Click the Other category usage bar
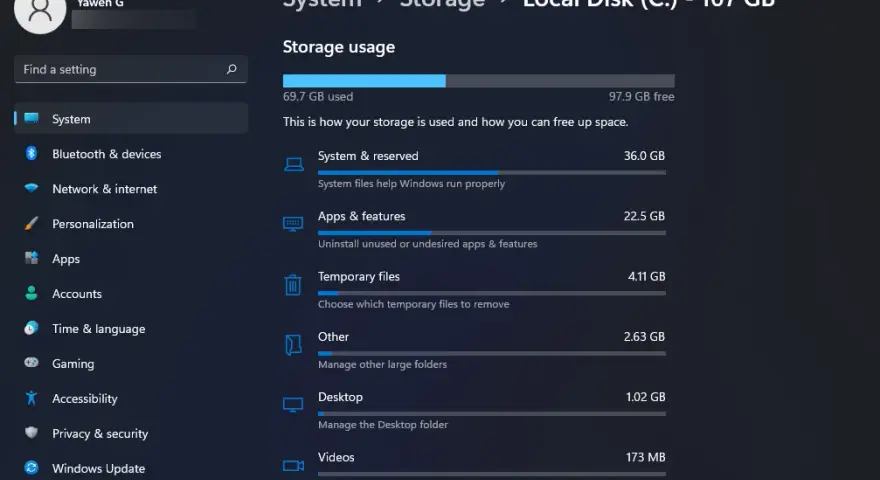The image size is (880, 480). click(x=492, y=353)
